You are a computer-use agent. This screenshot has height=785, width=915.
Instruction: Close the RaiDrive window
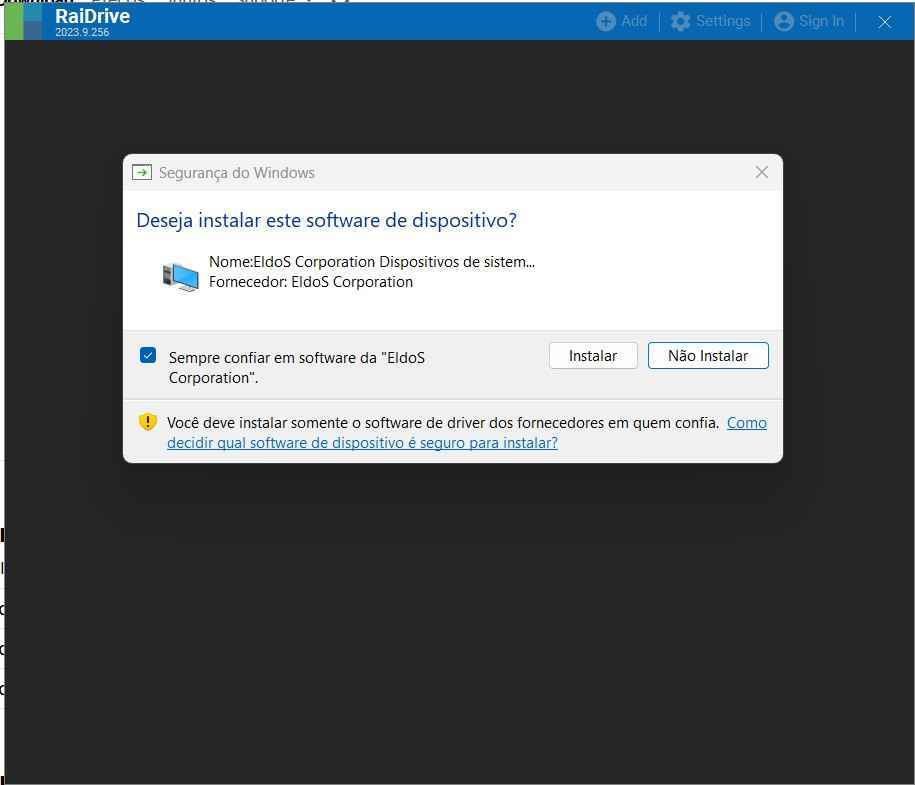[884, 21]
